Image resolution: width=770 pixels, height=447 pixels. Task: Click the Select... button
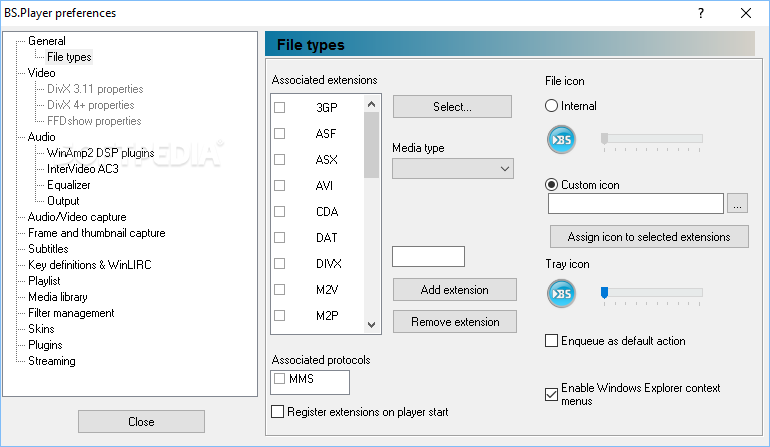coord(452,107)
